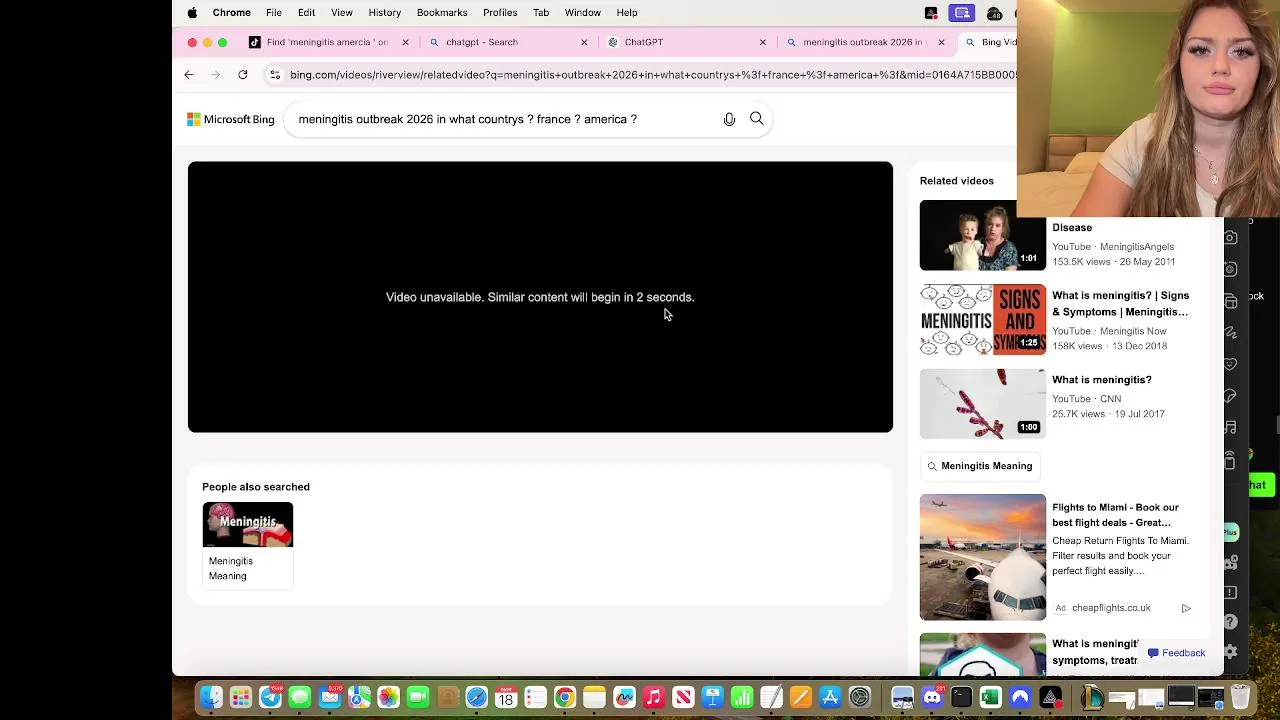
Task: Open Safari in the Dock
Action: [x=477, y=697]
